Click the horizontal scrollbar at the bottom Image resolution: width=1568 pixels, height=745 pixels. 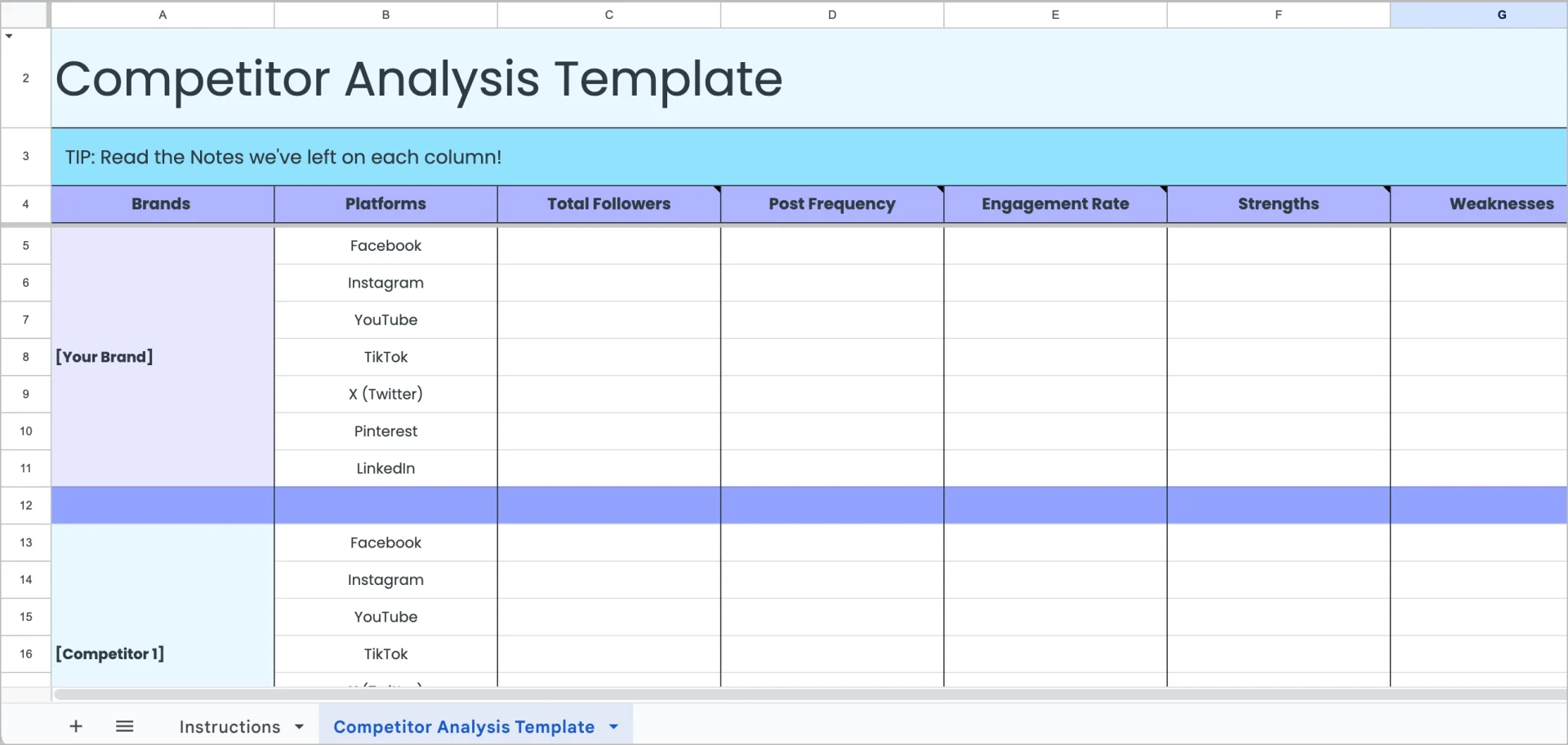pos(808,694)
